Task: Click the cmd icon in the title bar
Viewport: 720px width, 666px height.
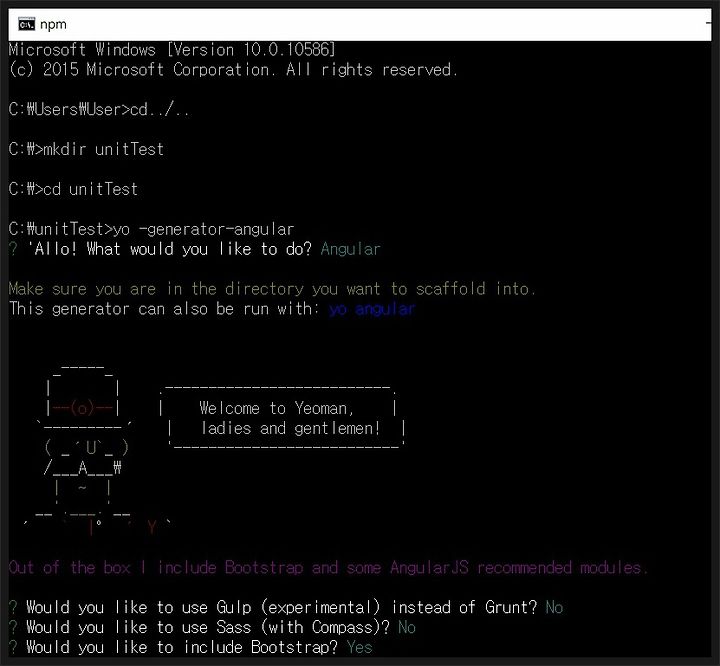Action: click(26, 24)
